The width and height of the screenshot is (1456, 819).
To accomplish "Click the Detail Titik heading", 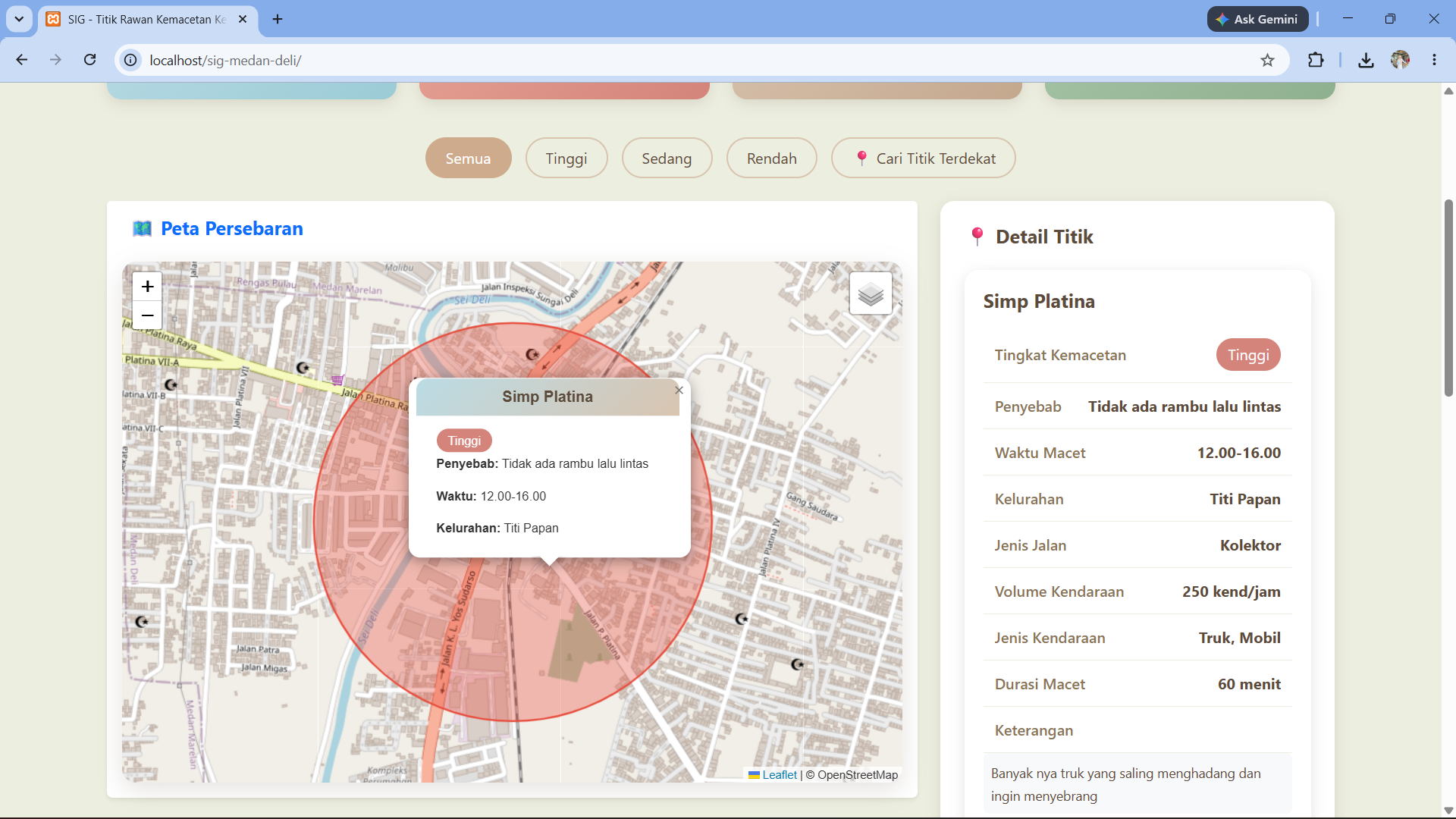I will (1044, 237).
